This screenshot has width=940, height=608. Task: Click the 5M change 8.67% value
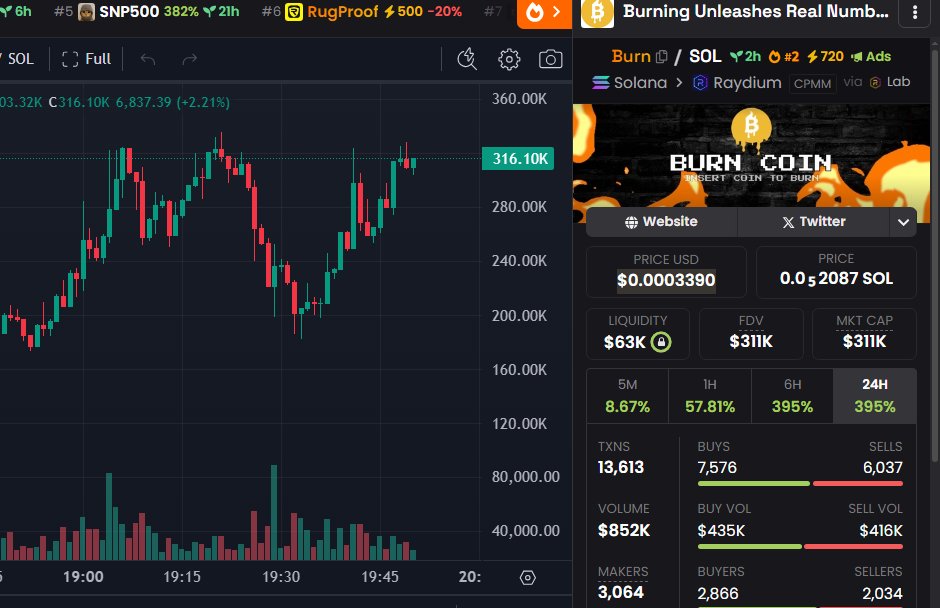tap(628, 407)
